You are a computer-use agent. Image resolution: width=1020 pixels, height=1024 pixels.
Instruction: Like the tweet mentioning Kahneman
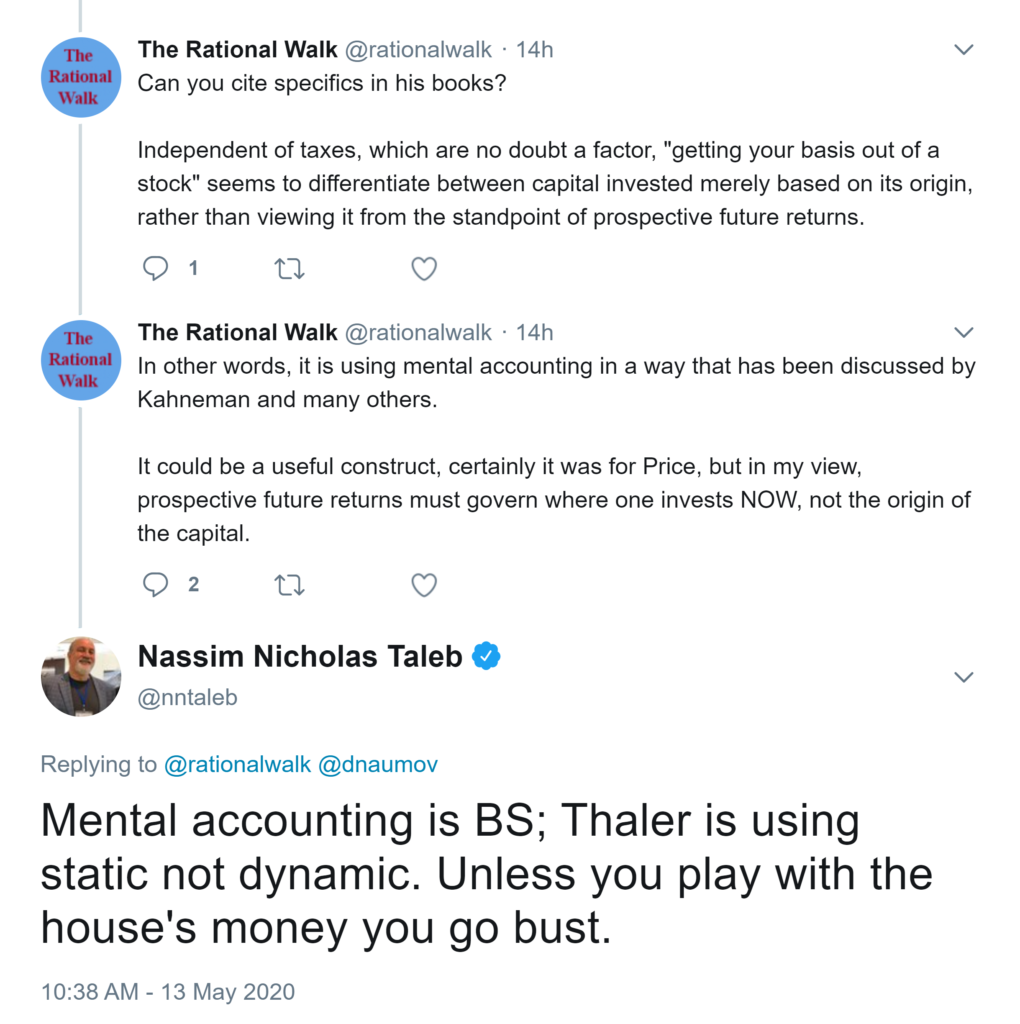(424, 584)
